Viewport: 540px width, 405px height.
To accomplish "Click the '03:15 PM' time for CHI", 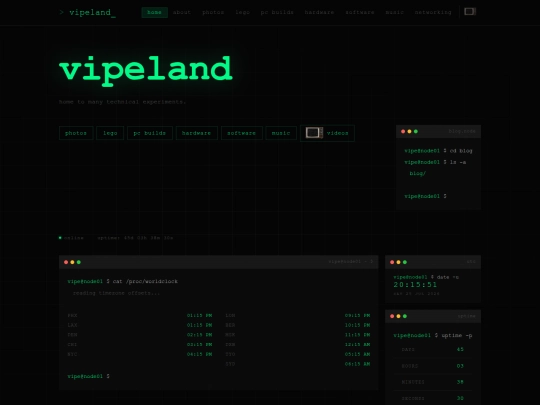I will (x=199, y=344).
